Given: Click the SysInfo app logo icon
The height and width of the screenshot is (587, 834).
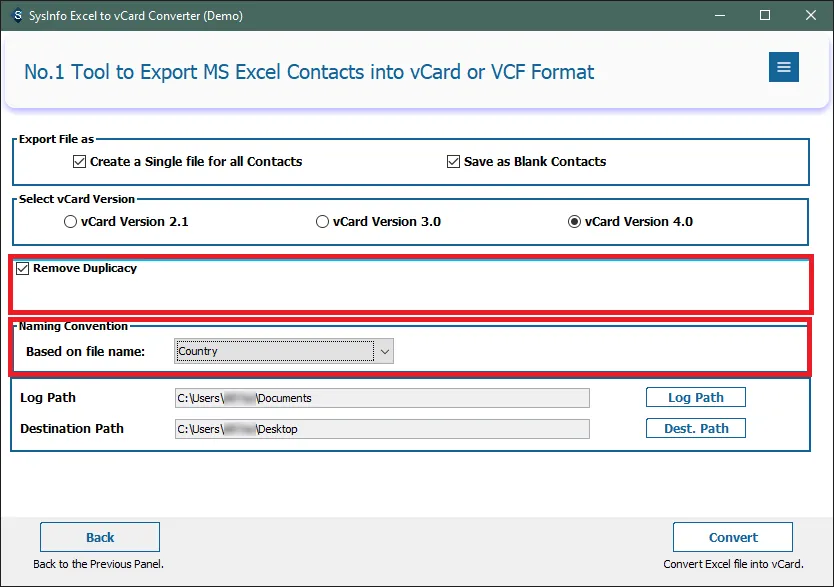Looking at the screenshot, I should [x=14, y=15].
